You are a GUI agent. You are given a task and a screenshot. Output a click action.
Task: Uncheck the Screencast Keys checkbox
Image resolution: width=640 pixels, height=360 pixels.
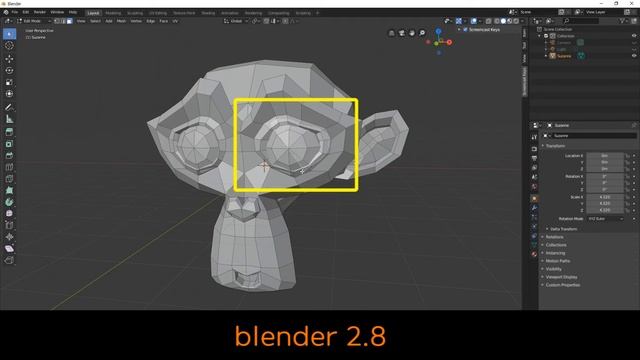point(465,30)
